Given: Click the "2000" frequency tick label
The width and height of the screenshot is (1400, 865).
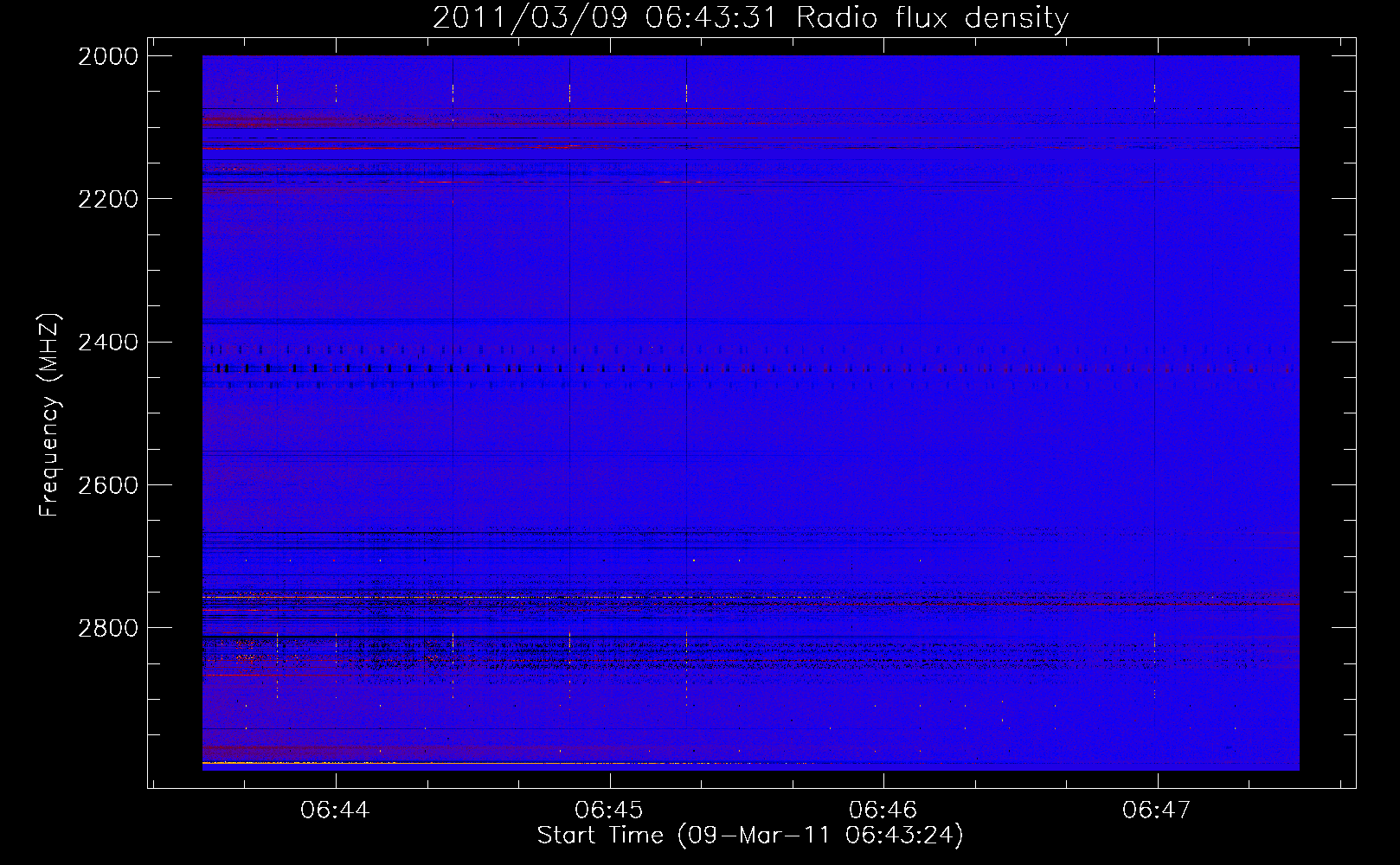Looking at the screenshot, I should click(108, 56).
